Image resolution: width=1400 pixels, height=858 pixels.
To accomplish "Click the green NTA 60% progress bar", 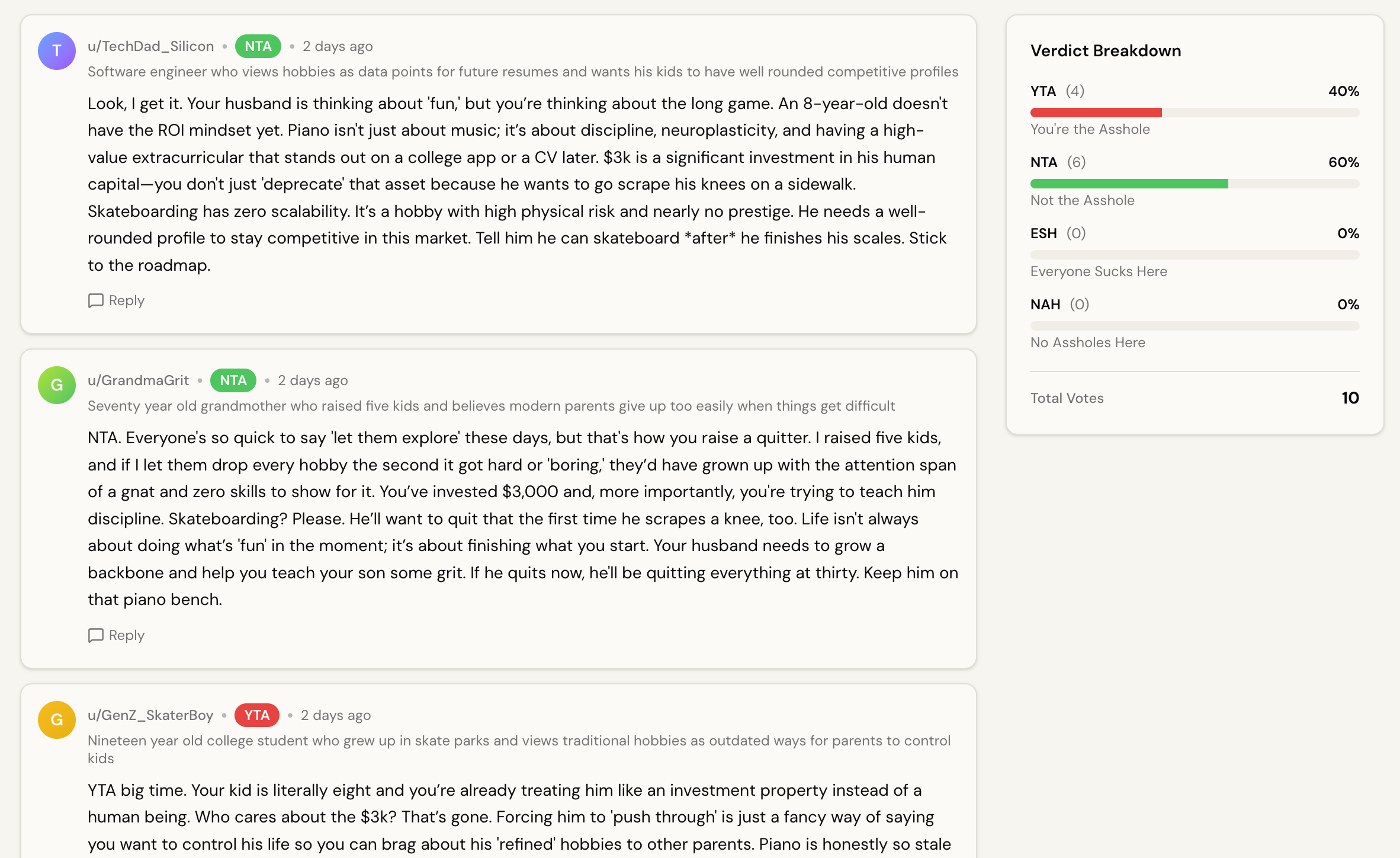I will coord(1129,184).
